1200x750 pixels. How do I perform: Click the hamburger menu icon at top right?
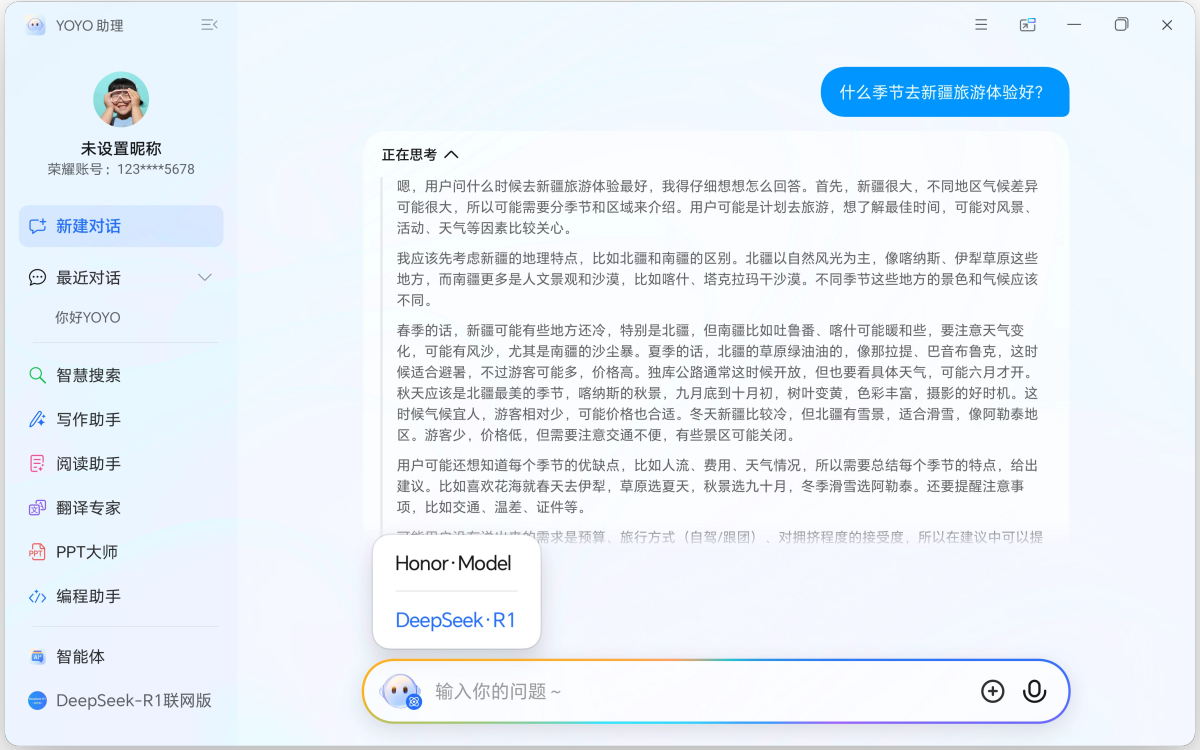click(x=980, y=24)
